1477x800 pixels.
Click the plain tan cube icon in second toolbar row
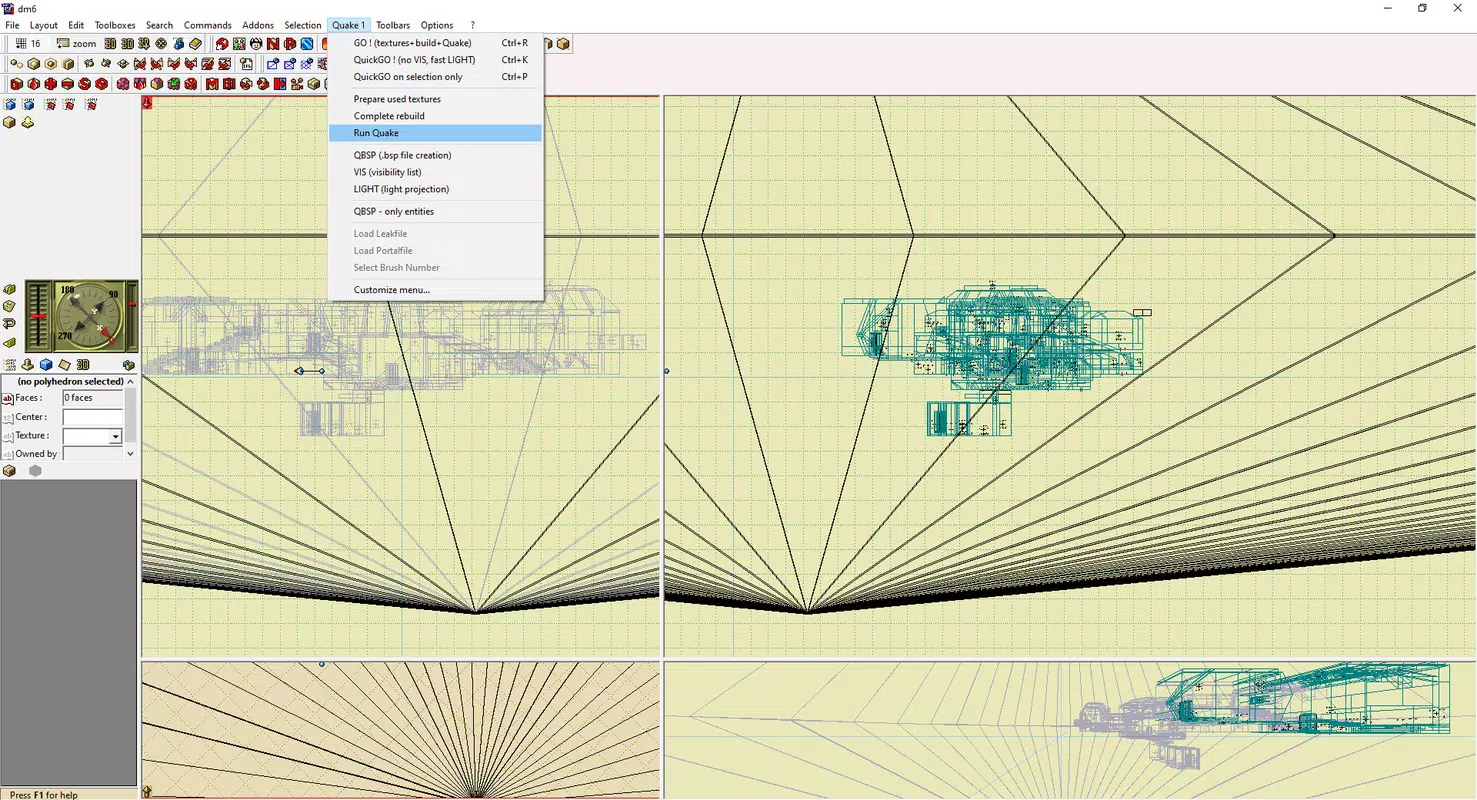pyautogui.click(x=68, y=63)
